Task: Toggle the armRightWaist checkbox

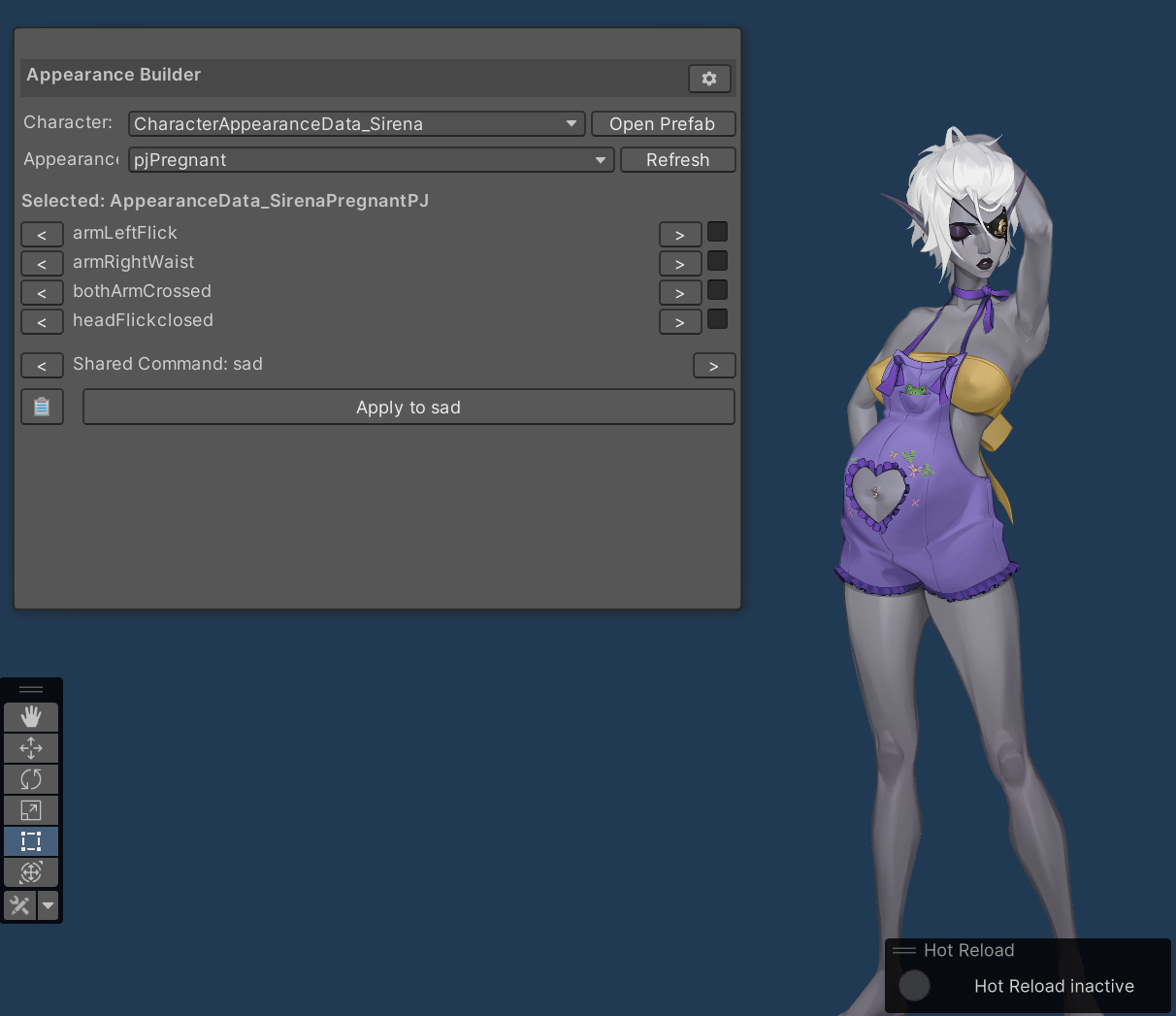Action: 717,261
